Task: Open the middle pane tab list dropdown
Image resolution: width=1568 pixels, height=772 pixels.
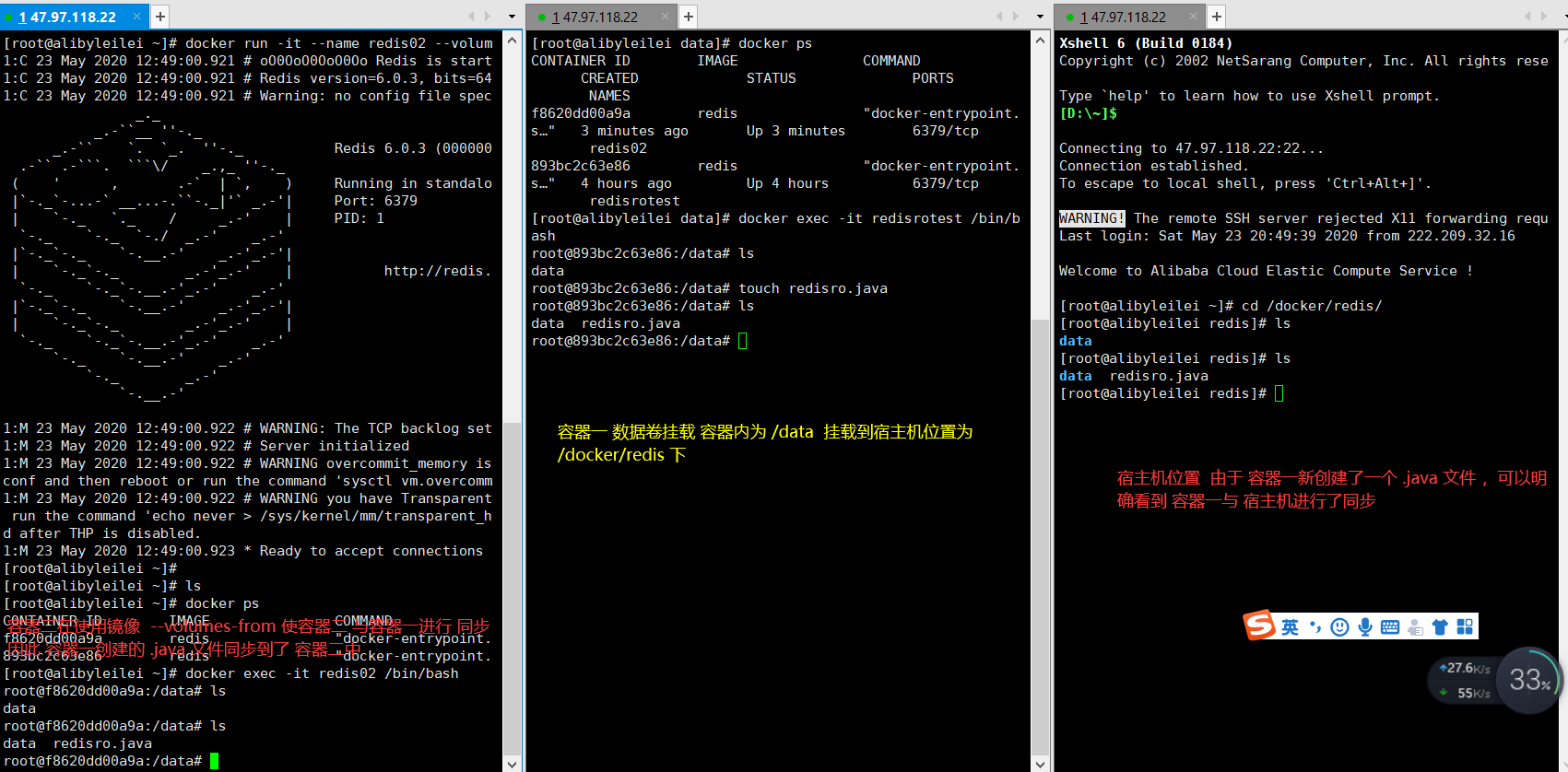Action: [1040, 17]
